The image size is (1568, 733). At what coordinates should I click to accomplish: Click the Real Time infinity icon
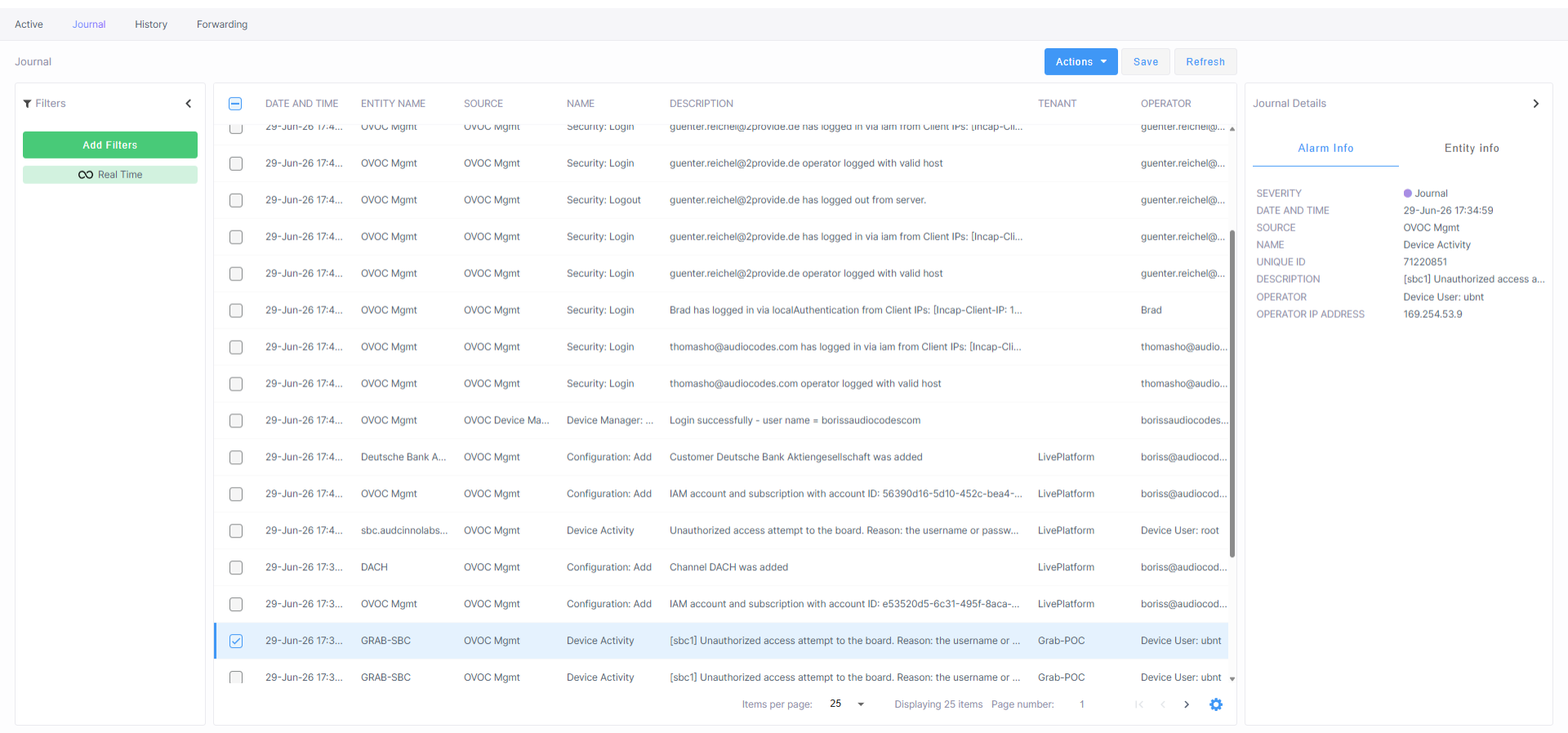tap(86, 175)
